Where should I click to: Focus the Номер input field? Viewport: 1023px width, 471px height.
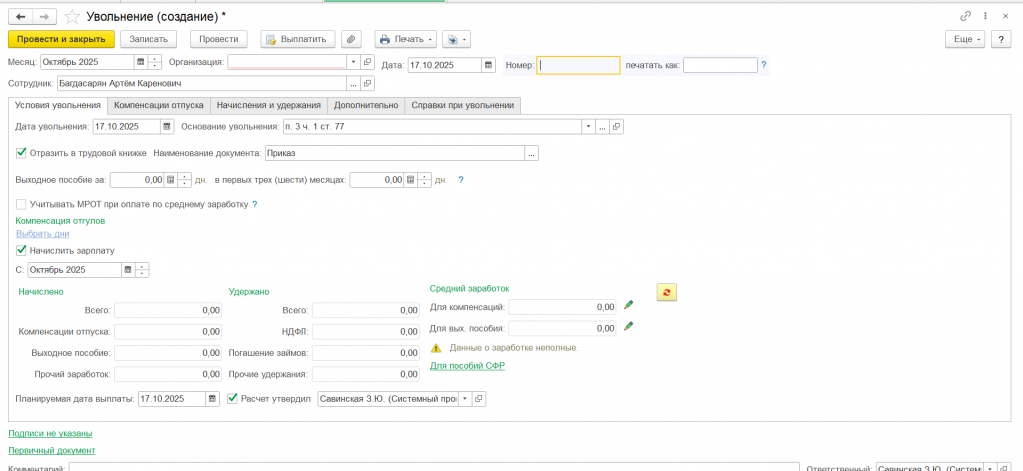pos(578,65)
